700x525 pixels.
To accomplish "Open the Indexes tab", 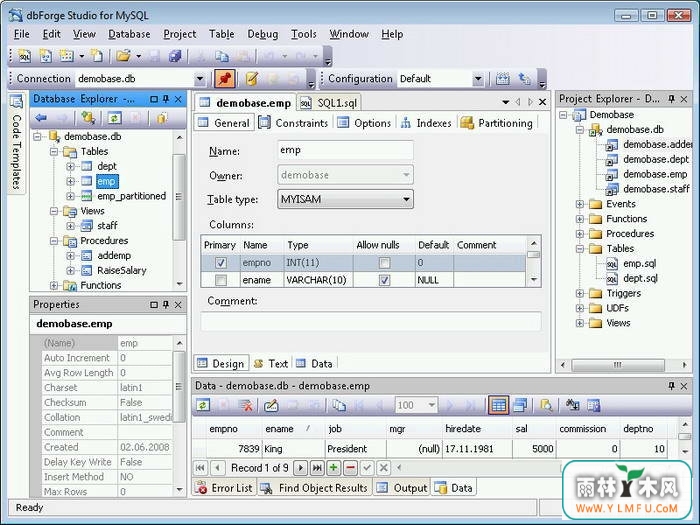I will 426,123.
